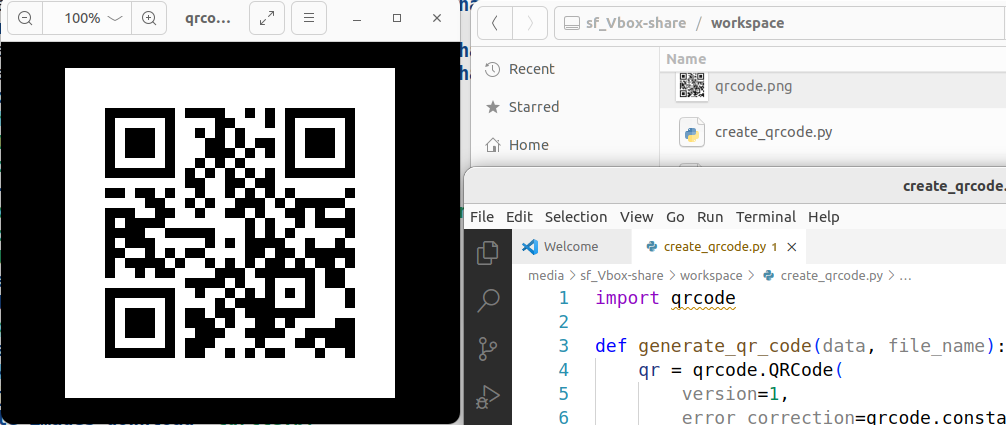Sort files by the Name column header
This screenshot has height=425, width=1006.
coord(686,59)
